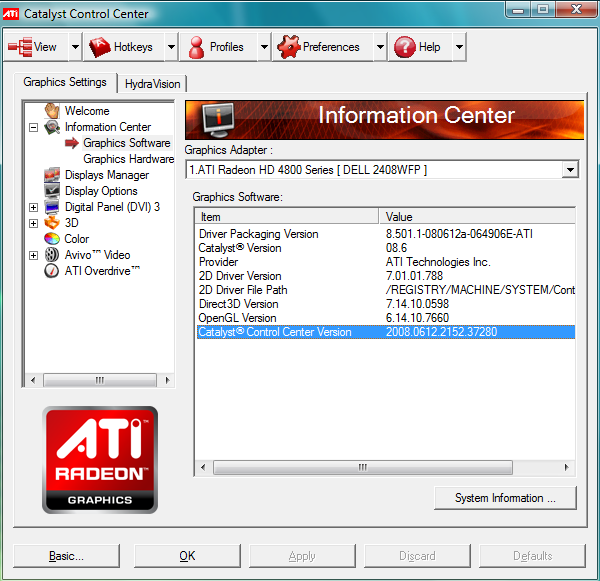Click the Welcome hand icon
The width and height of the screenshot is (600, 581).
click(52, 111)
